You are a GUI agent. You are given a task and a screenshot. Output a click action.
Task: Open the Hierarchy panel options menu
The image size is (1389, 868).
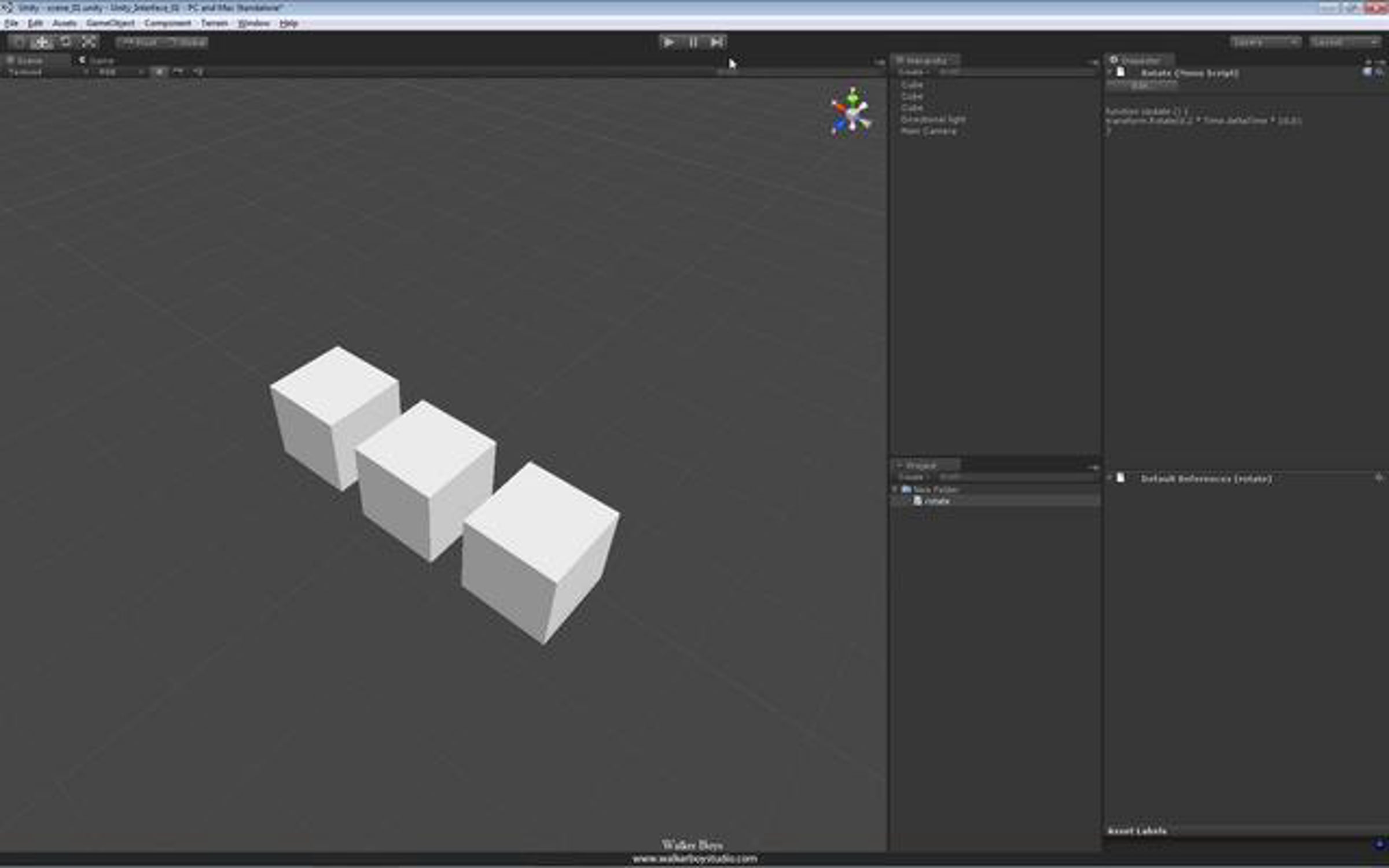click(1093, 61)
